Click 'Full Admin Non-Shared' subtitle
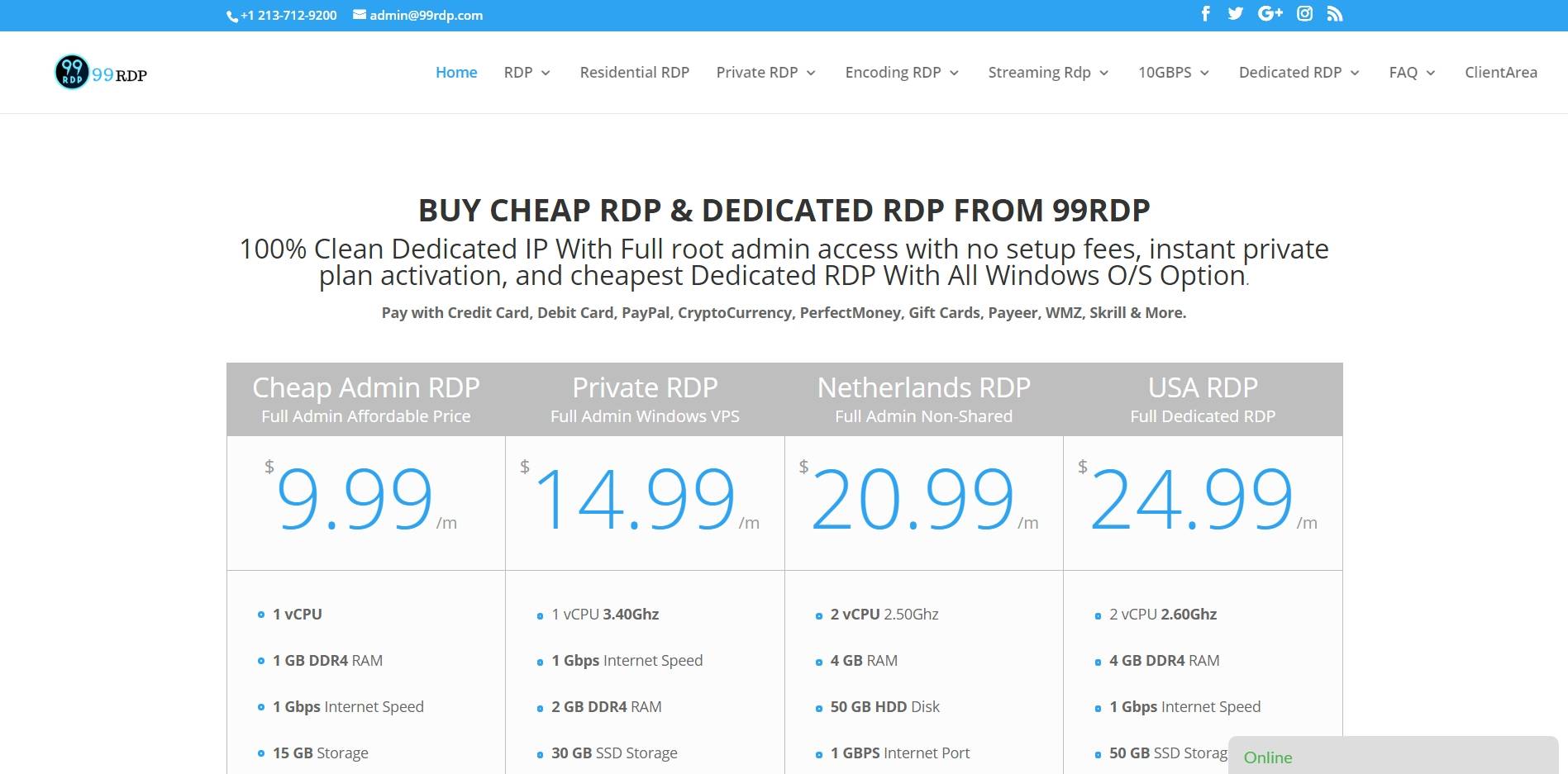The image size is (1568, 774). tap(923, 416)
